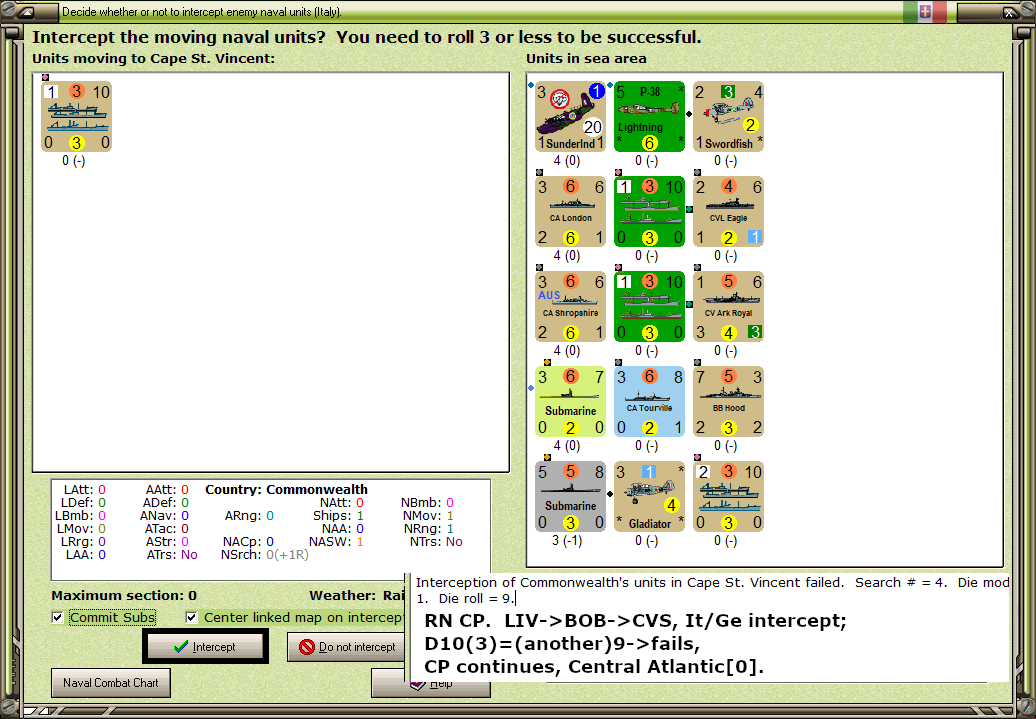Image resolution: width=1036 pixels, height=719 pixels.
Task: Click the '4 (0)' value under CA London
Action: click(x=566, y=255)
